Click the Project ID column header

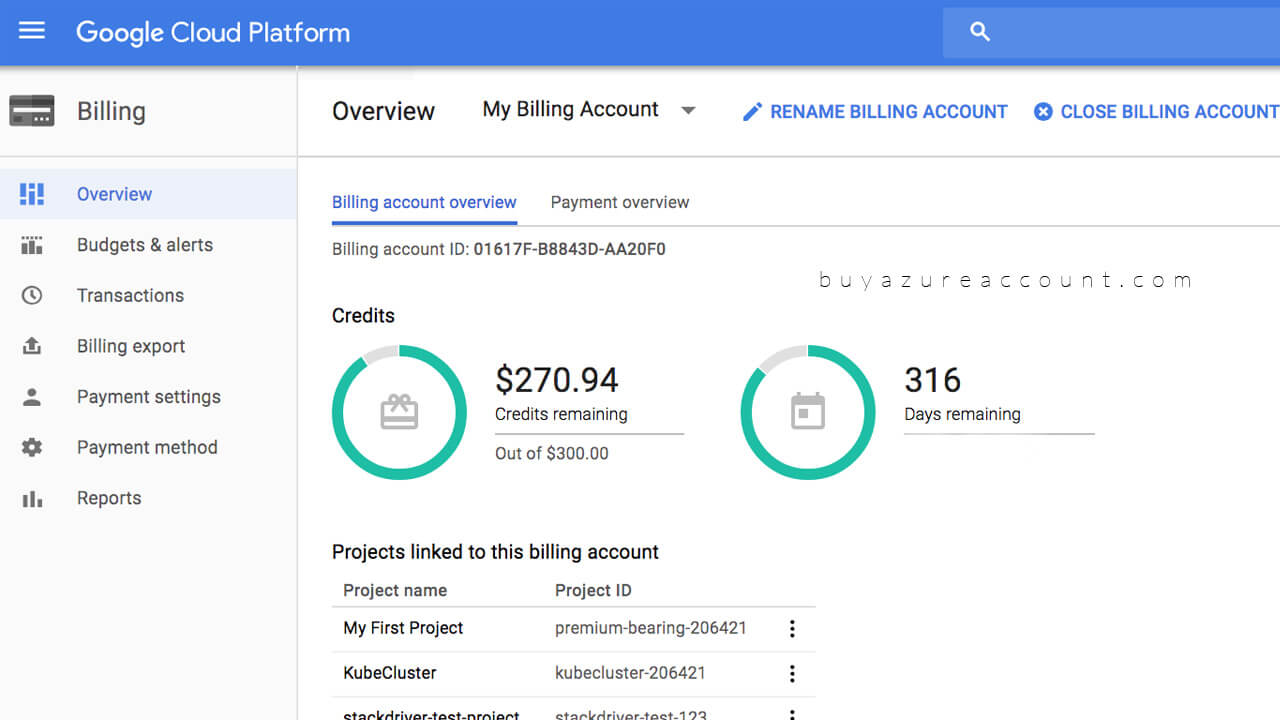coord(593,590)
